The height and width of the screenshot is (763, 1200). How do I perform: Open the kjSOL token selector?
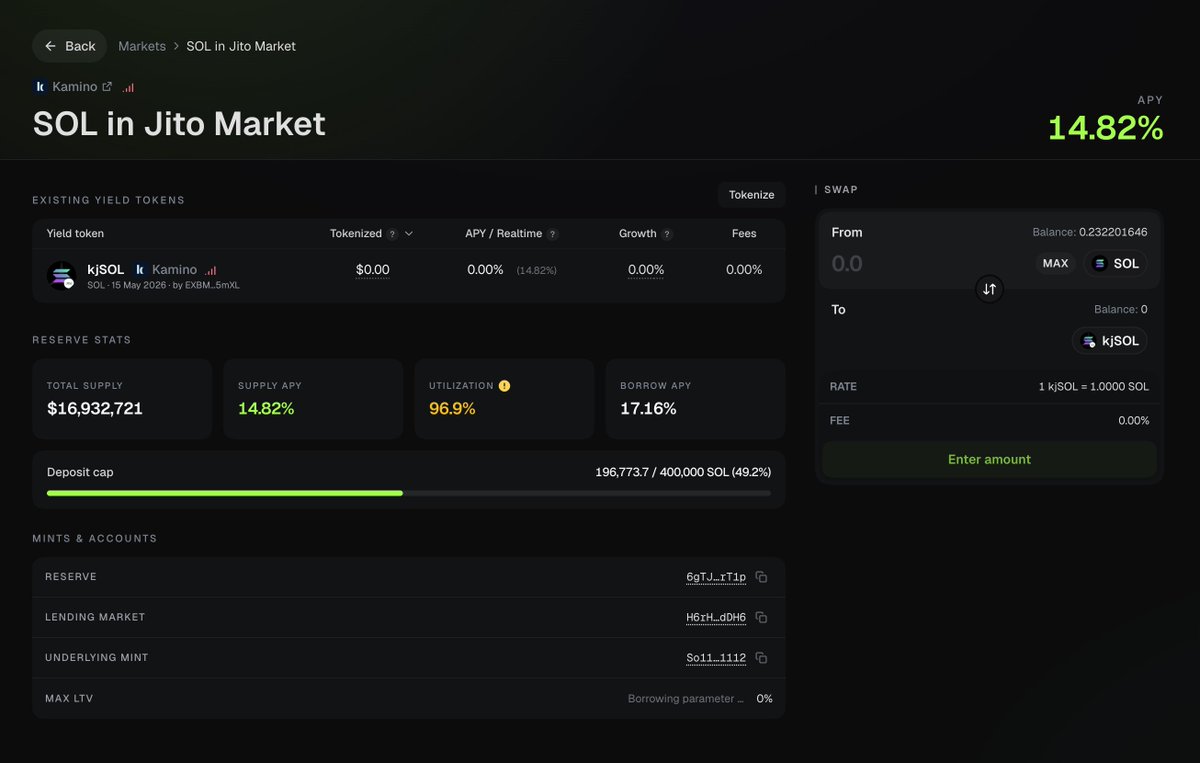[x=1110, y=341]
